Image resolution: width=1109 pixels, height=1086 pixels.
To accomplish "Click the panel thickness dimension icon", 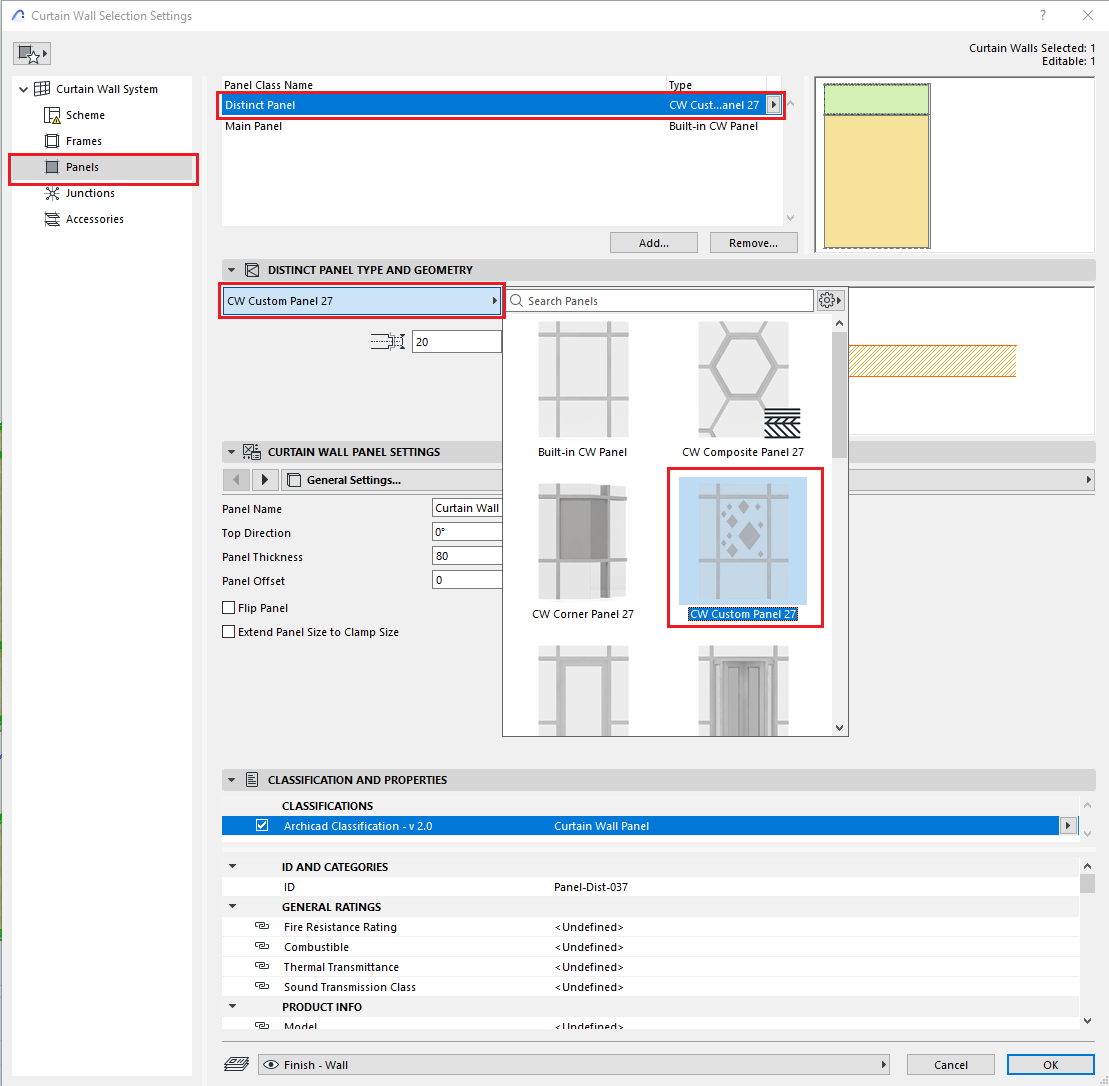I will [x=388, y=341].
